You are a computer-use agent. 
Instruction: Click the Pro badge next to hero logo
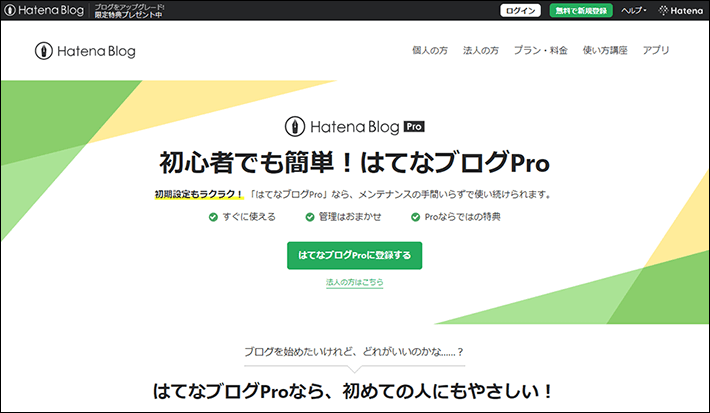pyautogui.click(x=414, y=127)
